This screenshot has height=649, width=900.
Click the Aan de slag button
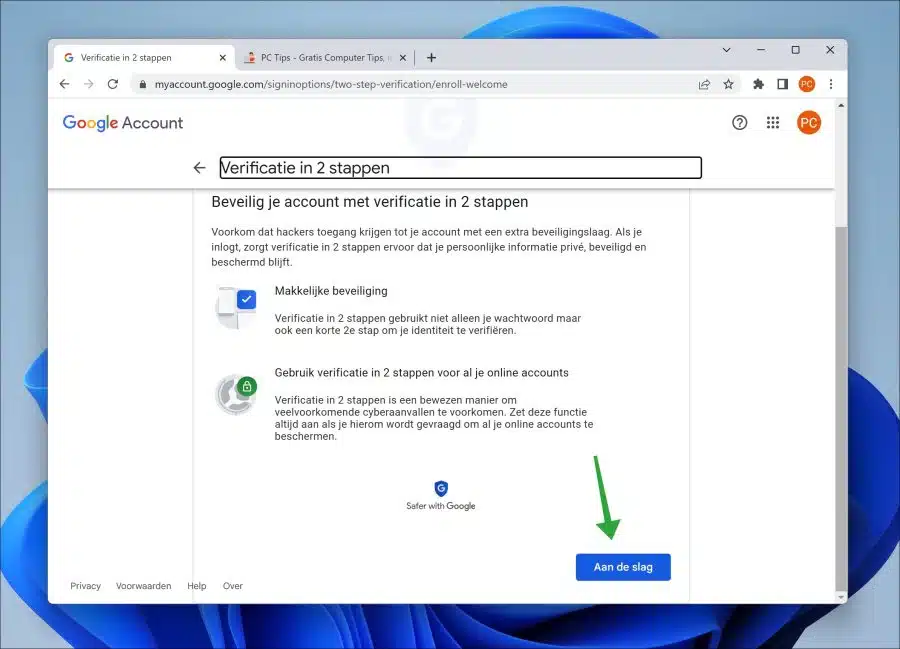[x=623, y=567]
